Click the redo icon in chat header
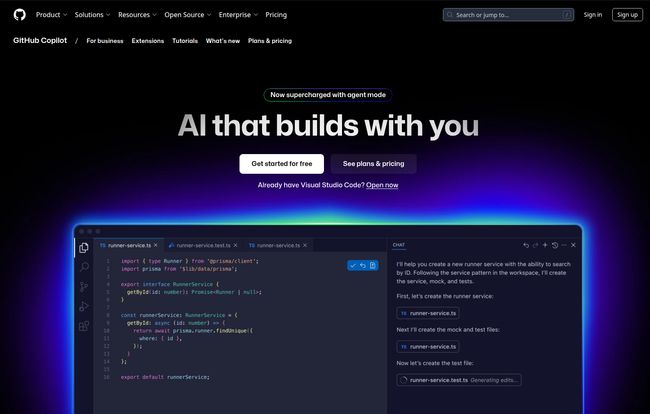This screenshot has width=650, height=414. pyautogui.click(x=535, y=245)
